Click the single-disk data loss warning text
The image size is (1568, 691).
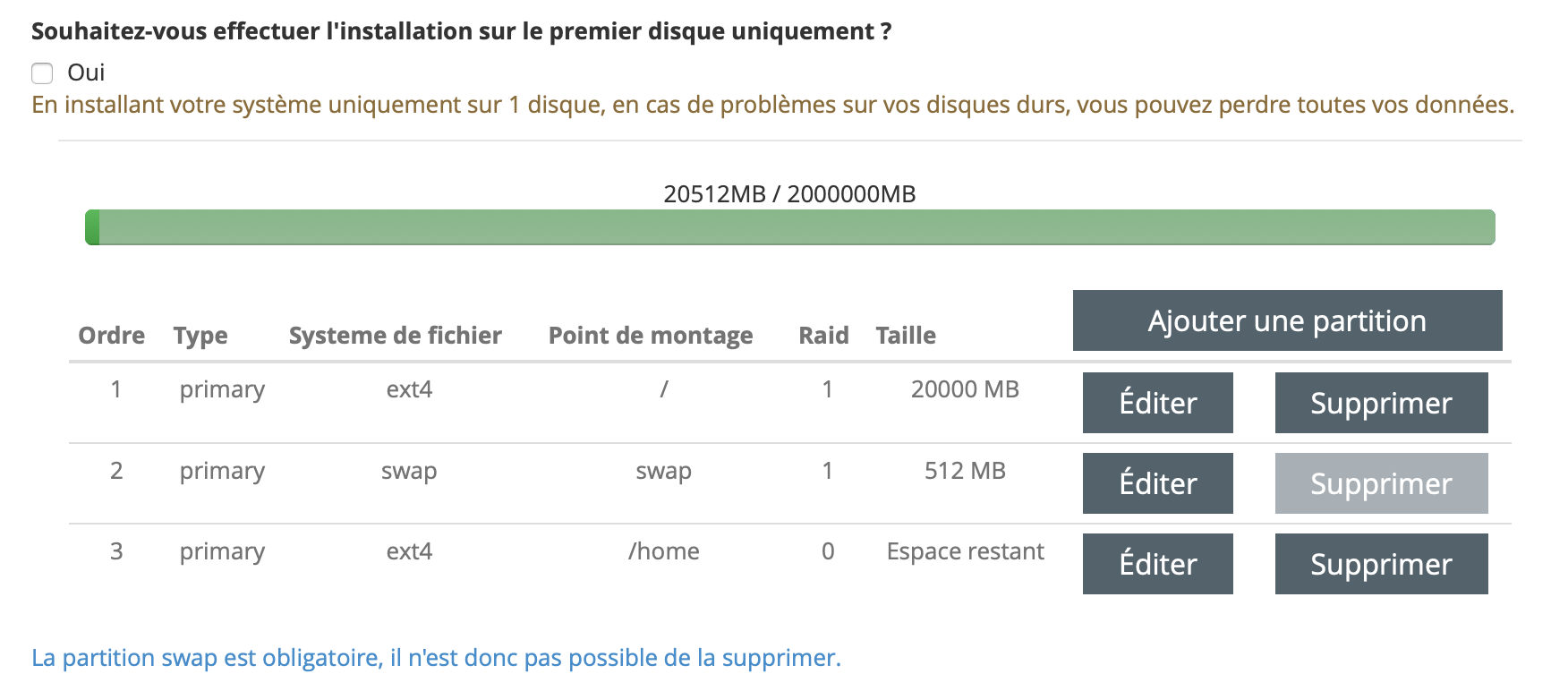(772, 105)
